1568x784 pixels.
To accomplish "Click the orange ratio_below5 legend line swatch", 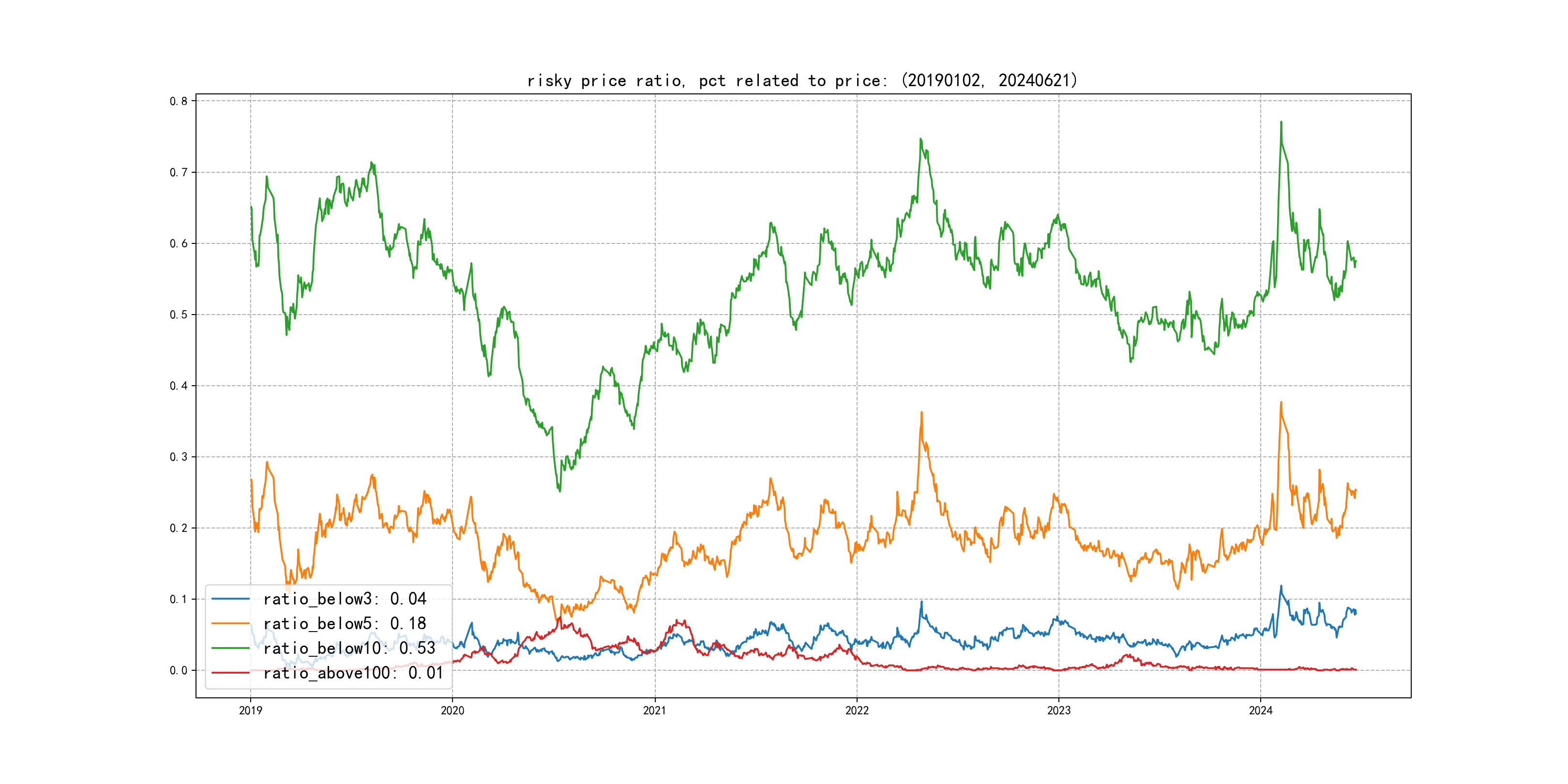I will click(x=230, y=623).
